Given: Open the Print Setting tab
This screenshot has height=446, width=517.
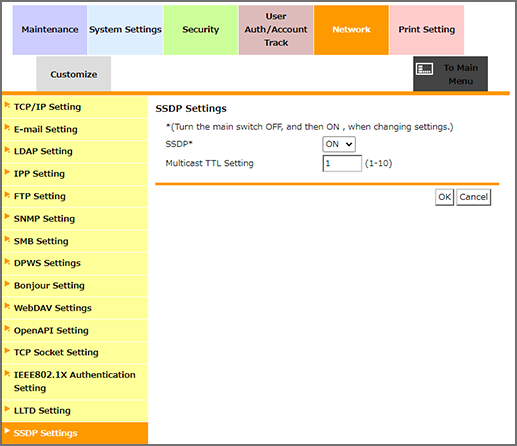Looking at the screenshot, I should (x=427, y=30).
